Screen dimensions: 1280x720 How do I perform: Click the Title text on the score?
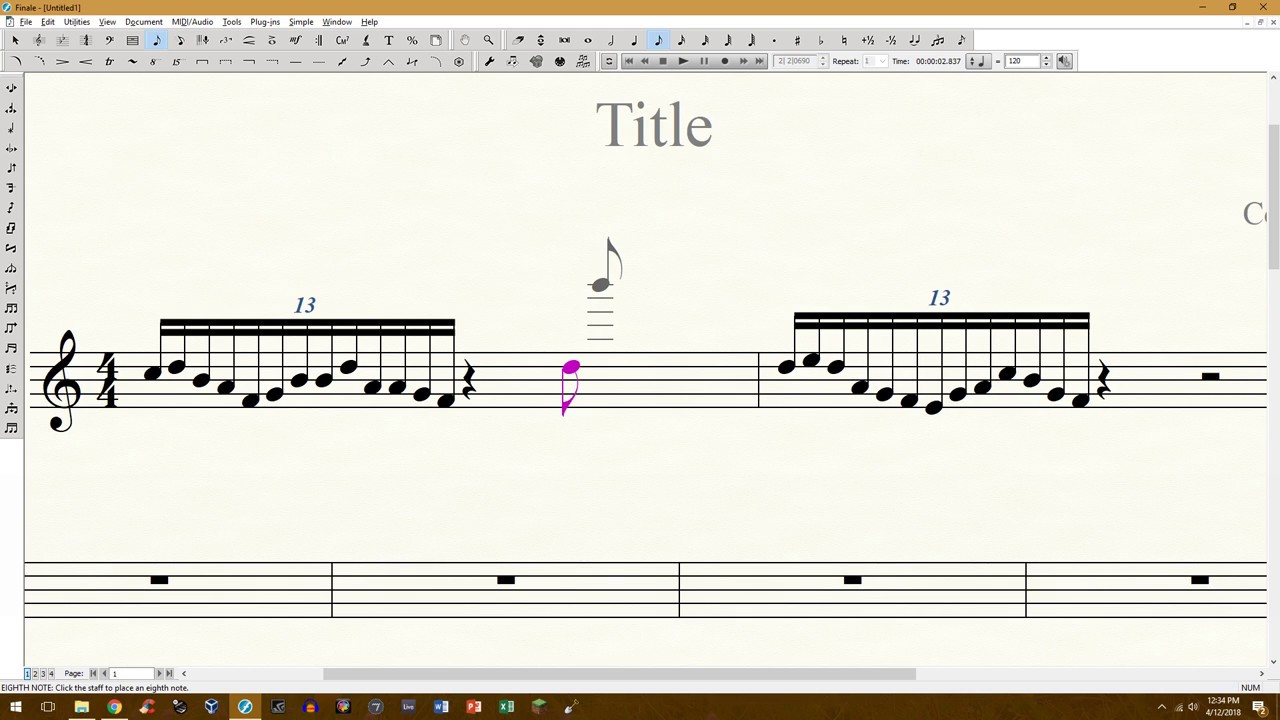point(654,126)
